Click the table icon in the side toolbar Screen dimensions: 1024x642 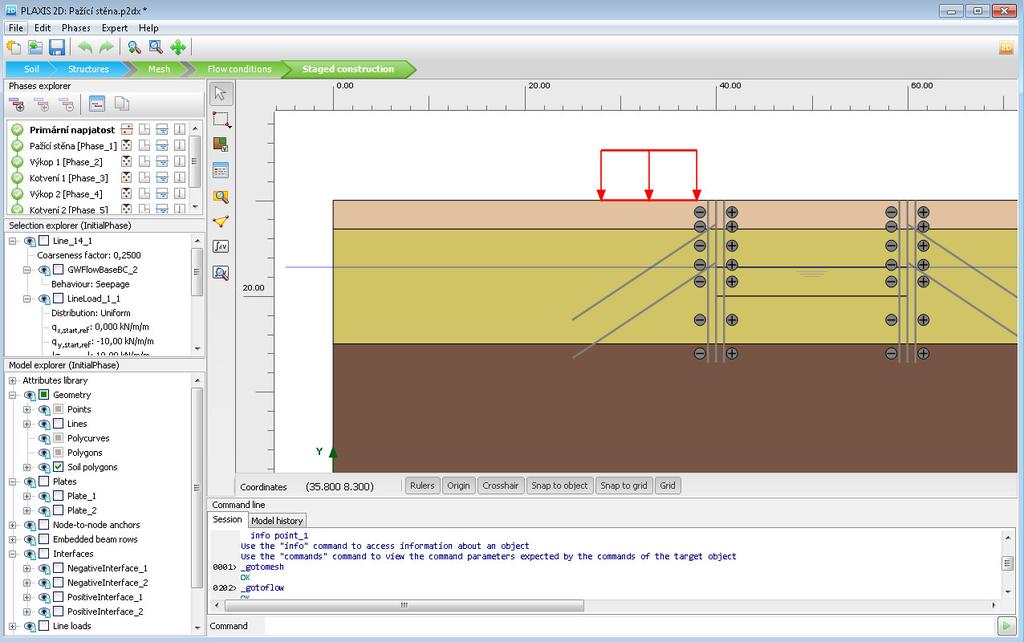221,170
